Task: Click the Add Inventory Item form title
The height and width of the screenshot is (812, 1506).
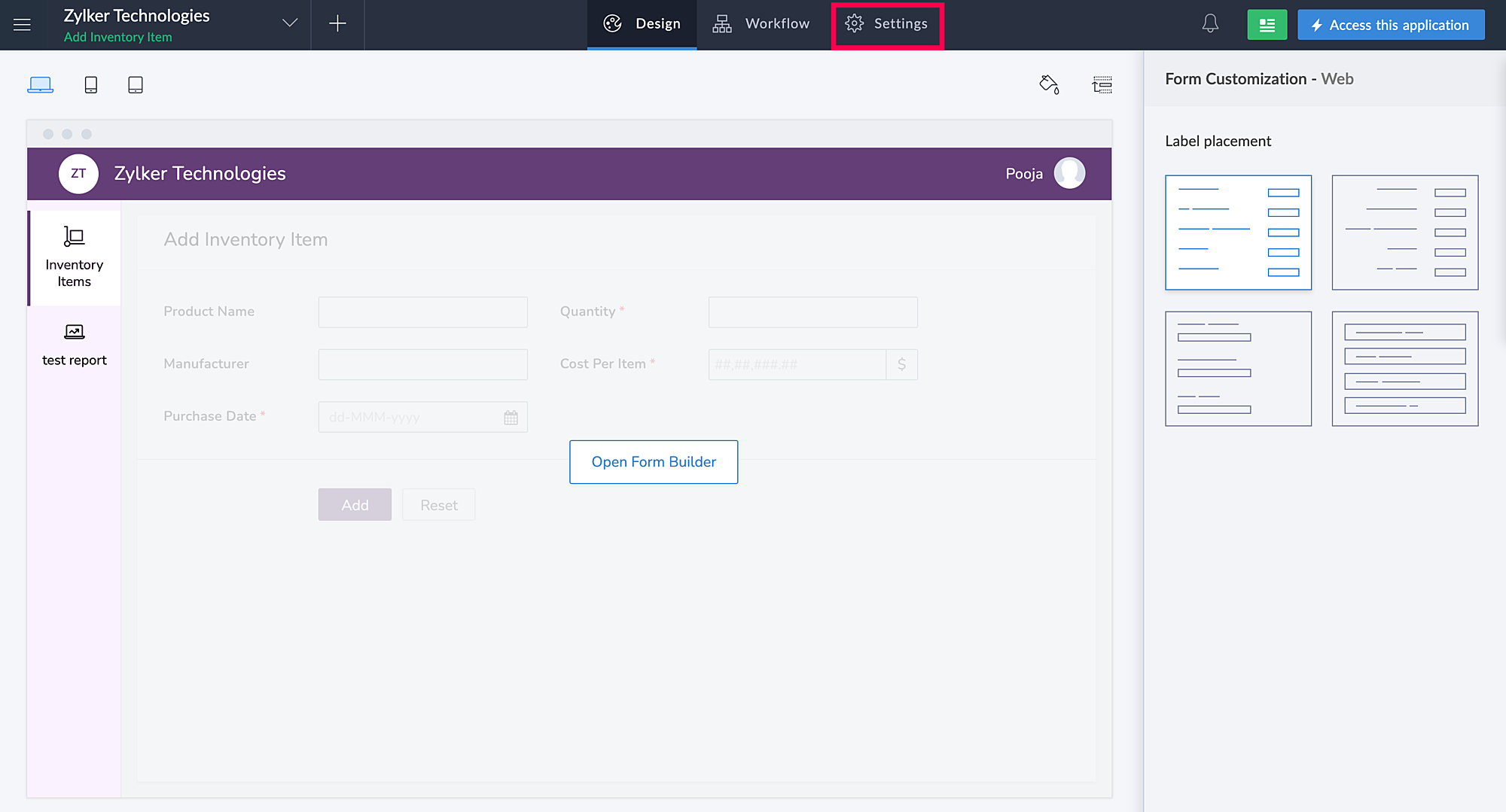Action: pos(245,239)
